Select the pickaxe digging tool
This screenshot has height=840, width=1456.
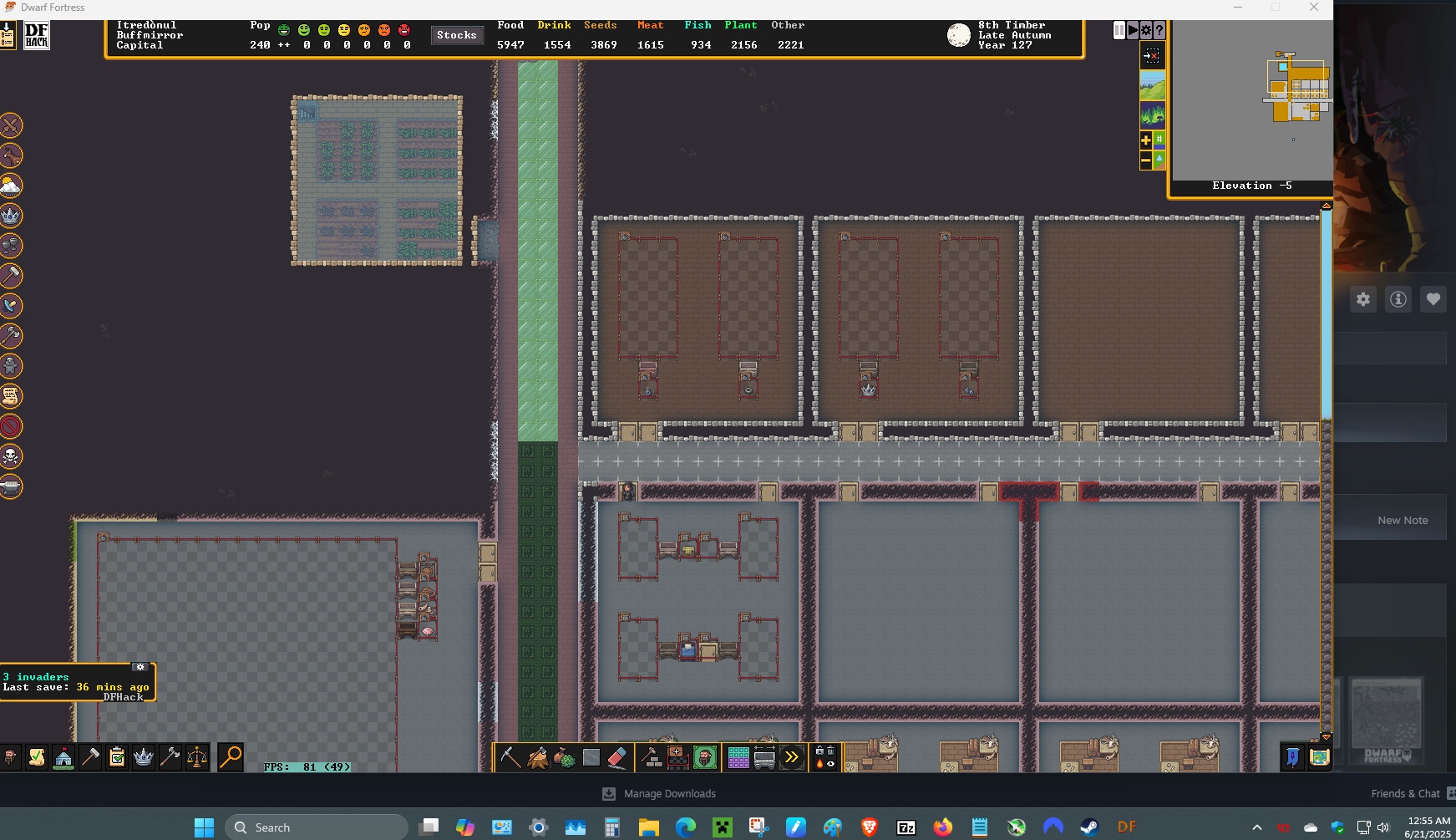click(x=510, y=758)
